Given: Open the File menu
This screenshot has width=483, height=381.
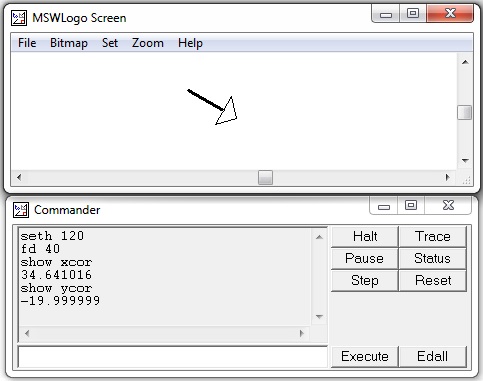Looking at the screenshot, I should coord(27,43).
